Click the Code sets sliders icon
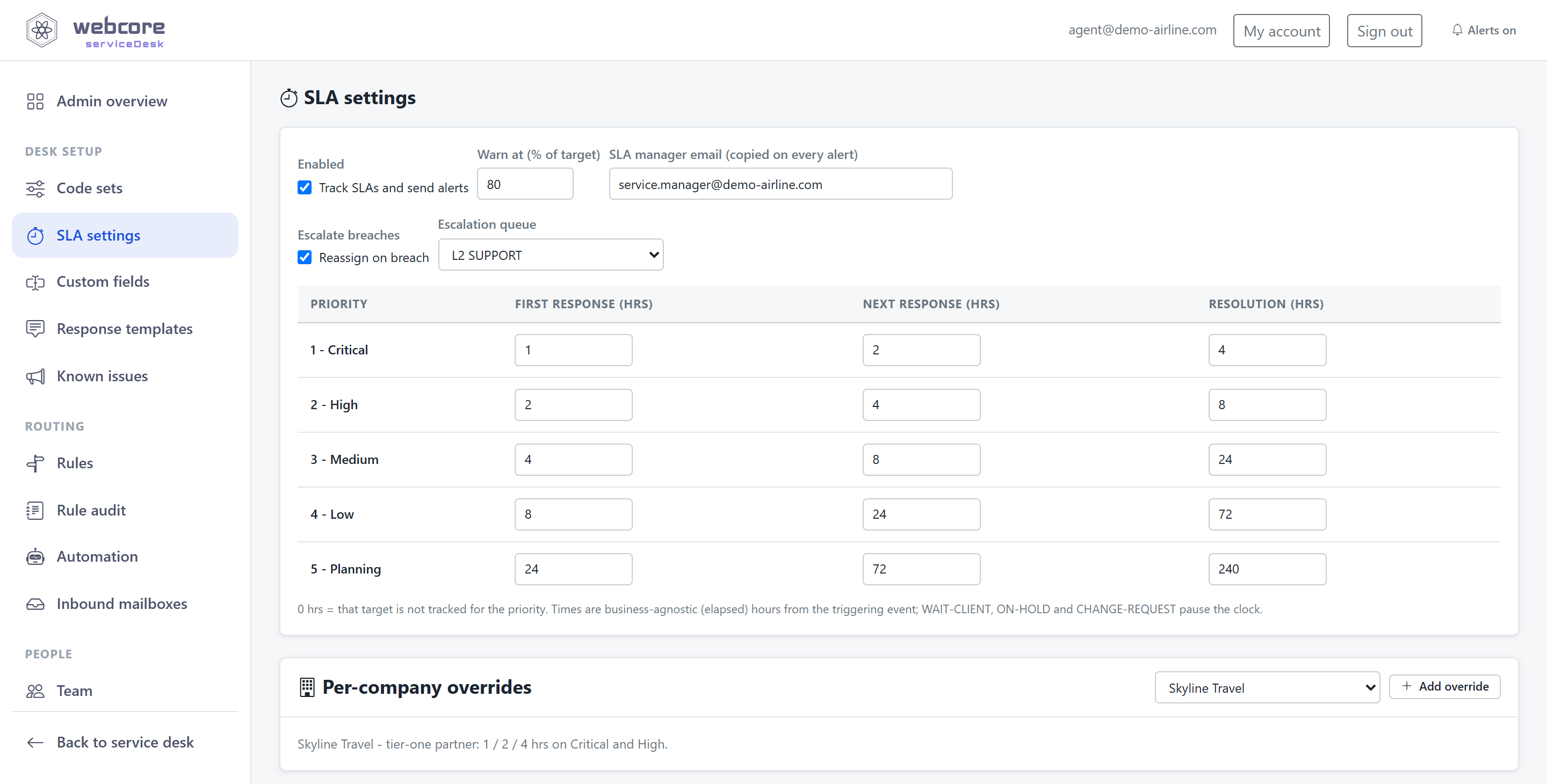This screenshot has width=1547, height=784. (x=35, y=188)
